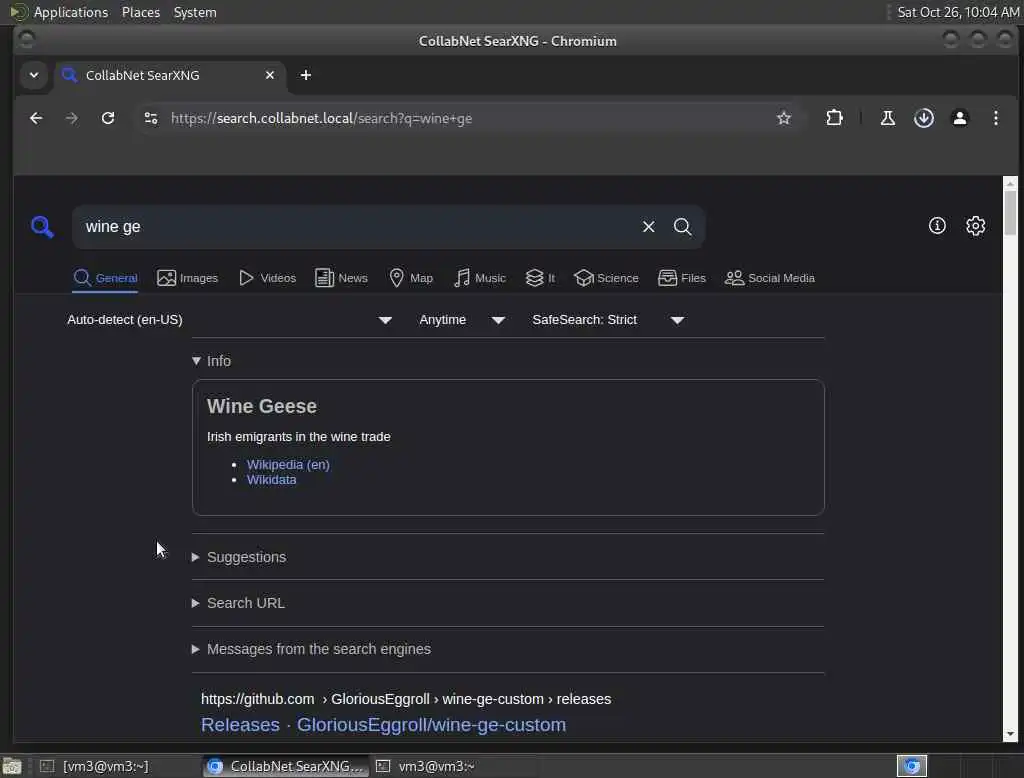Expand the Suggestions section
Screen dimensions: 1024x778
point(239,557)
